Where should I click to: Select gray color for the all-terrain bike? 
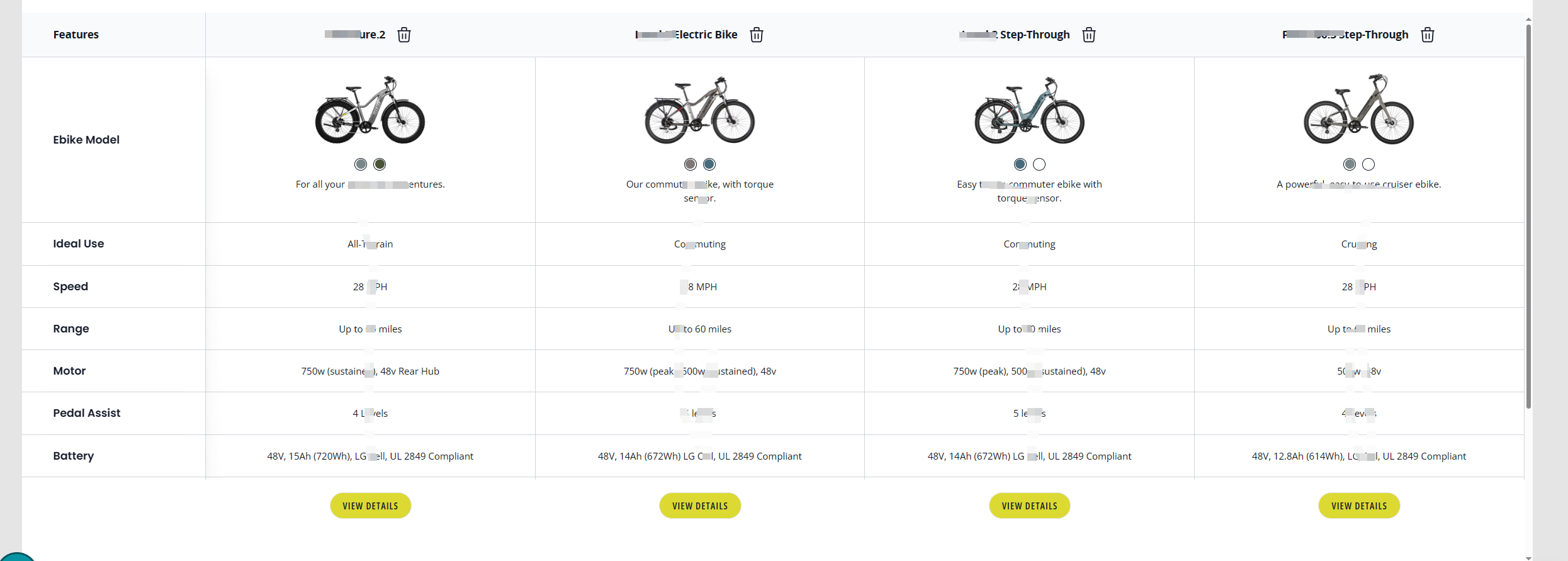361,164
